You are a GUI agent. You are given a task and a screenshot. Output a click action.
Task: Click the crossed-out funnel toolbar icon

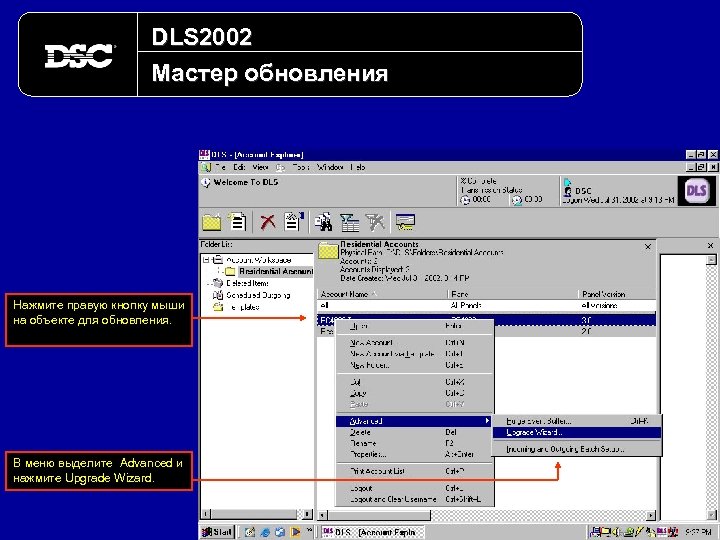point(375,223)
